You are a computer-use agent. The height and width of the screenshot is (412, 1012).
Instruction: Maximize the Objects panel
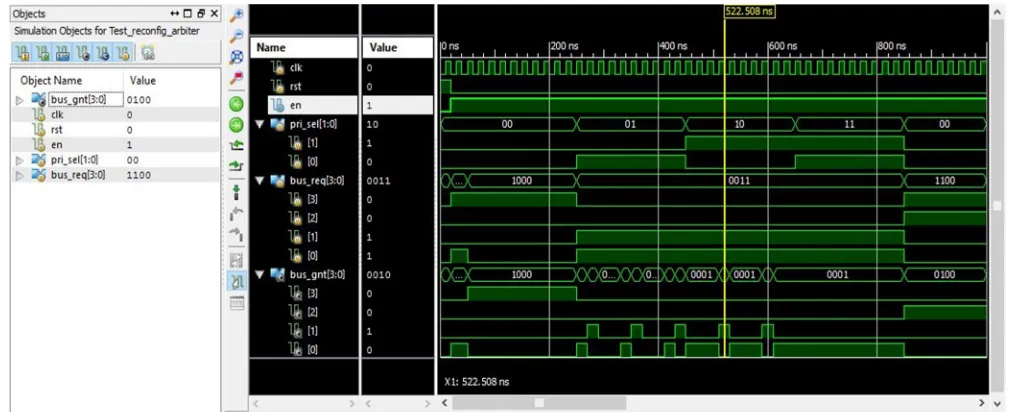point(188,14)
